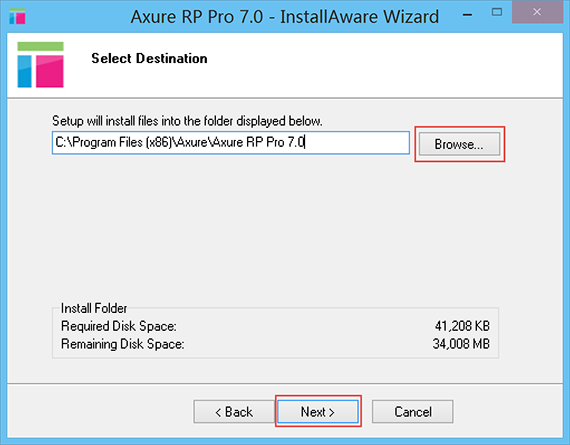Click the 'Remaining Disk Space' label
The width and height of the screenshot is (570, 445).
pyautogui.click(x=123, y=344)
